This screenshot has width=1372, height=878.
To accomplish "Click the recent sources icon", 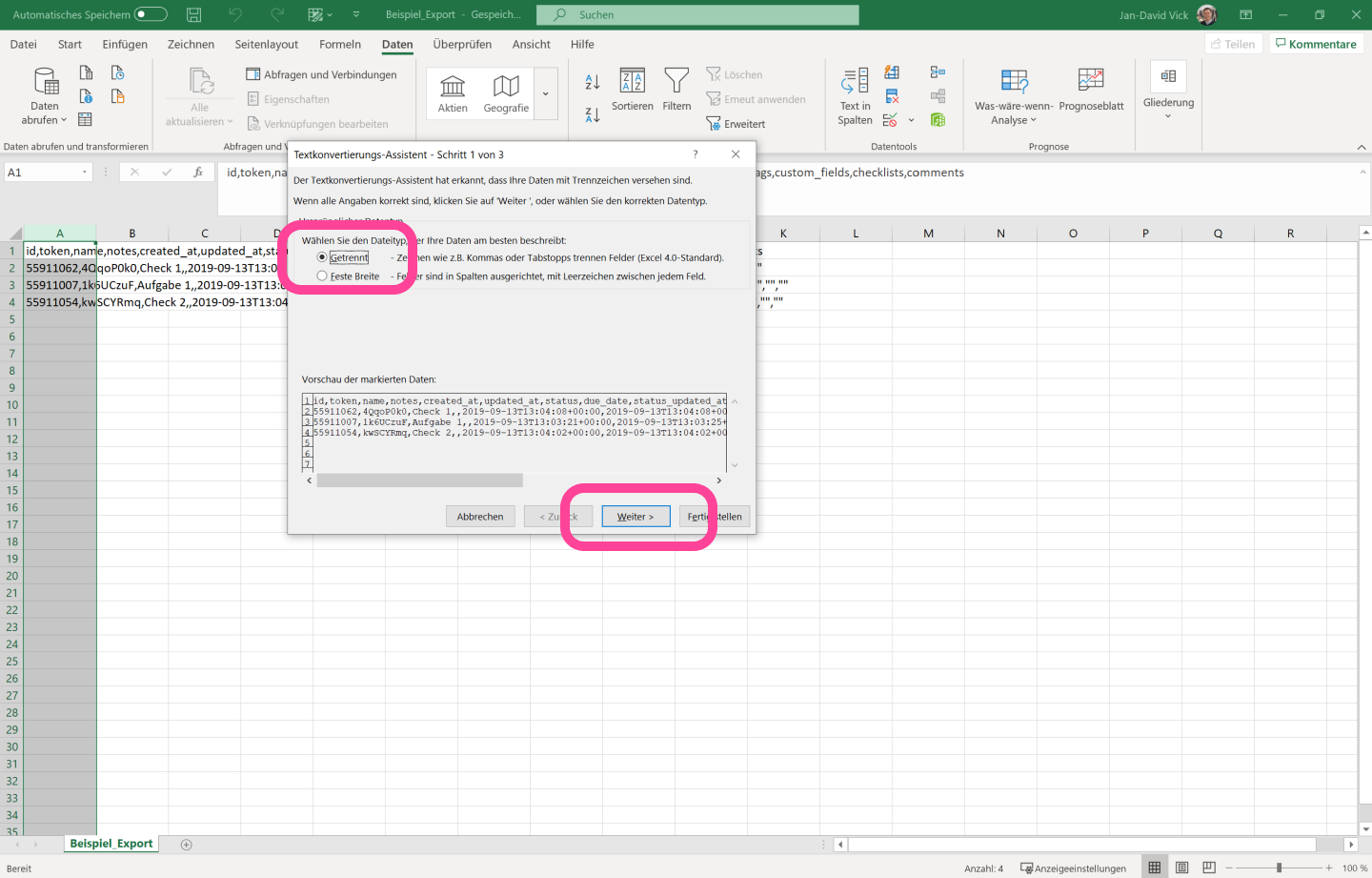I will point(118,72).
